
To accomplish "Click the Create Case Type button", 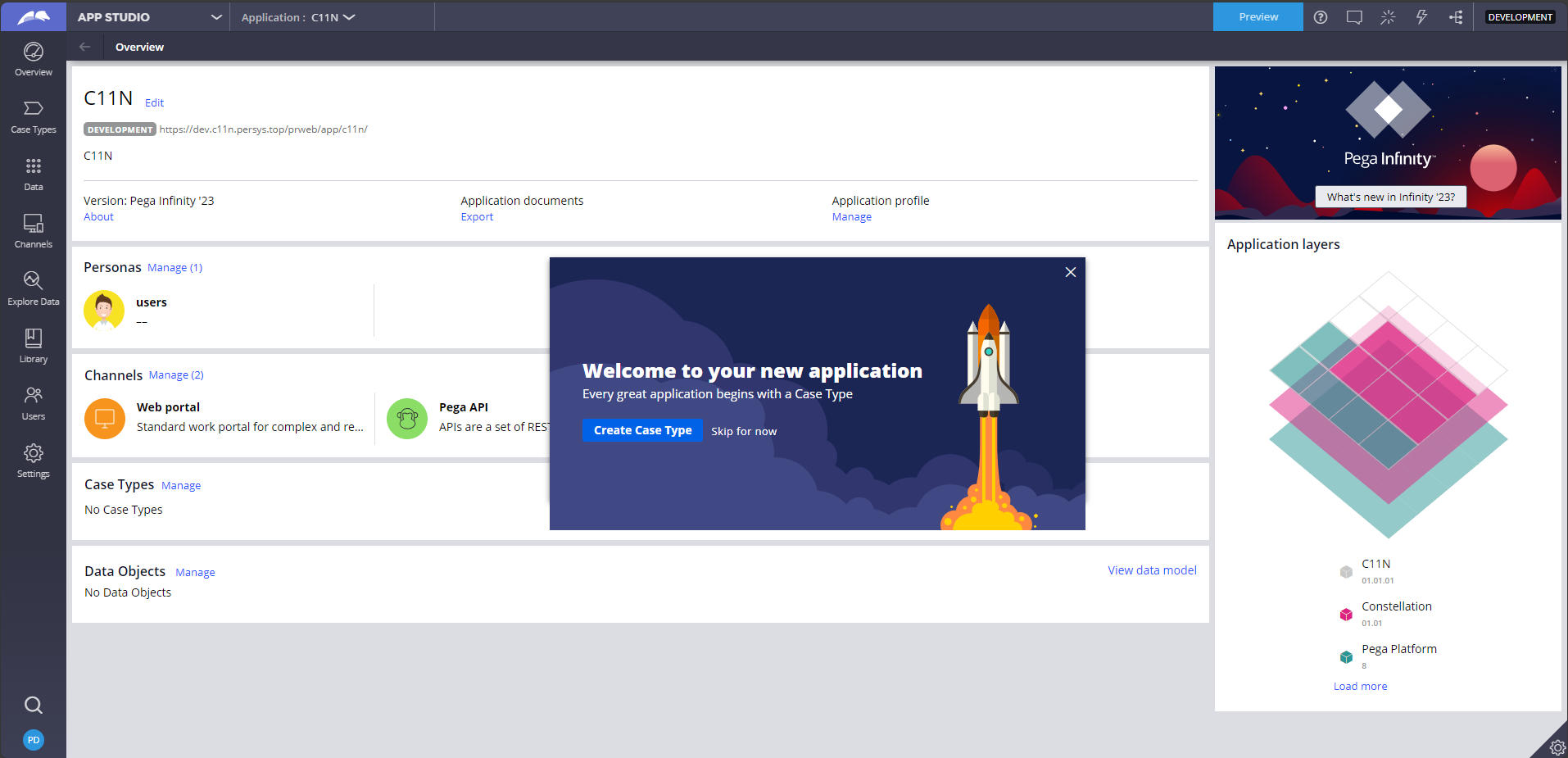I will coord(642,430).
